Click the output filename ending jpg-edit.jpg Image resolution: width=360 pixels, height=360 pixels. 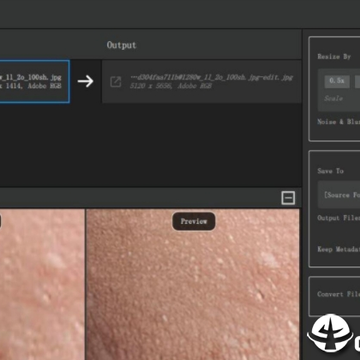(211, 77)
